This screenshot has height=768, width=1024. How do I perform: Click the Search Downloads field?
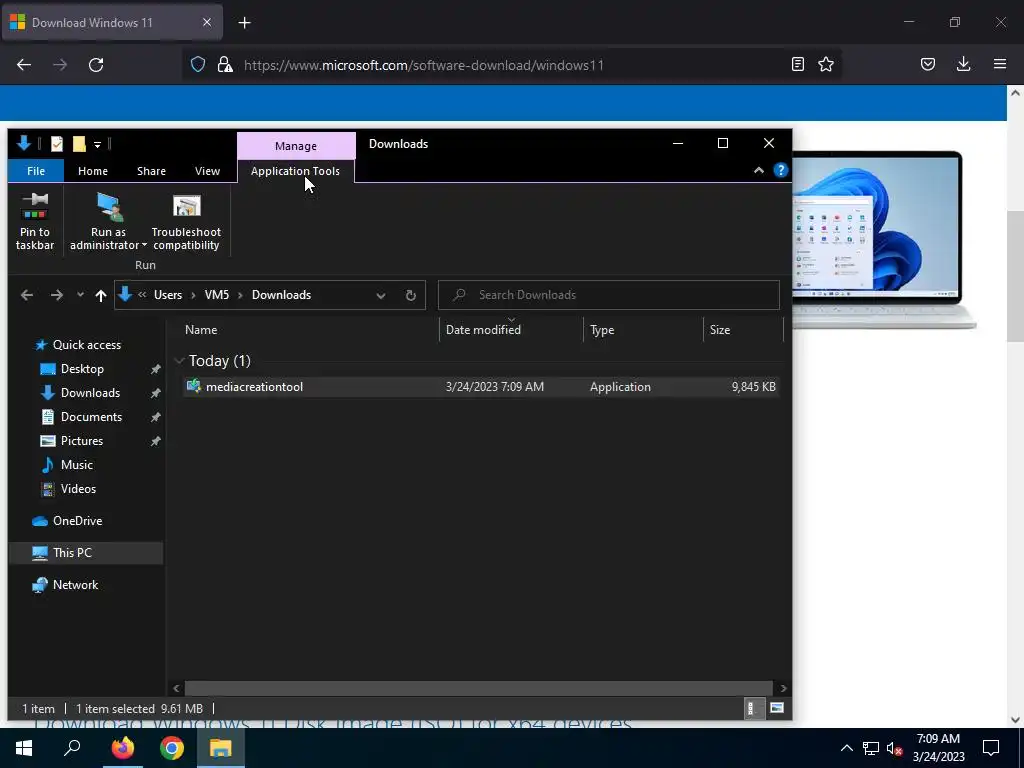pyautogui.click(x=609, y=295)
